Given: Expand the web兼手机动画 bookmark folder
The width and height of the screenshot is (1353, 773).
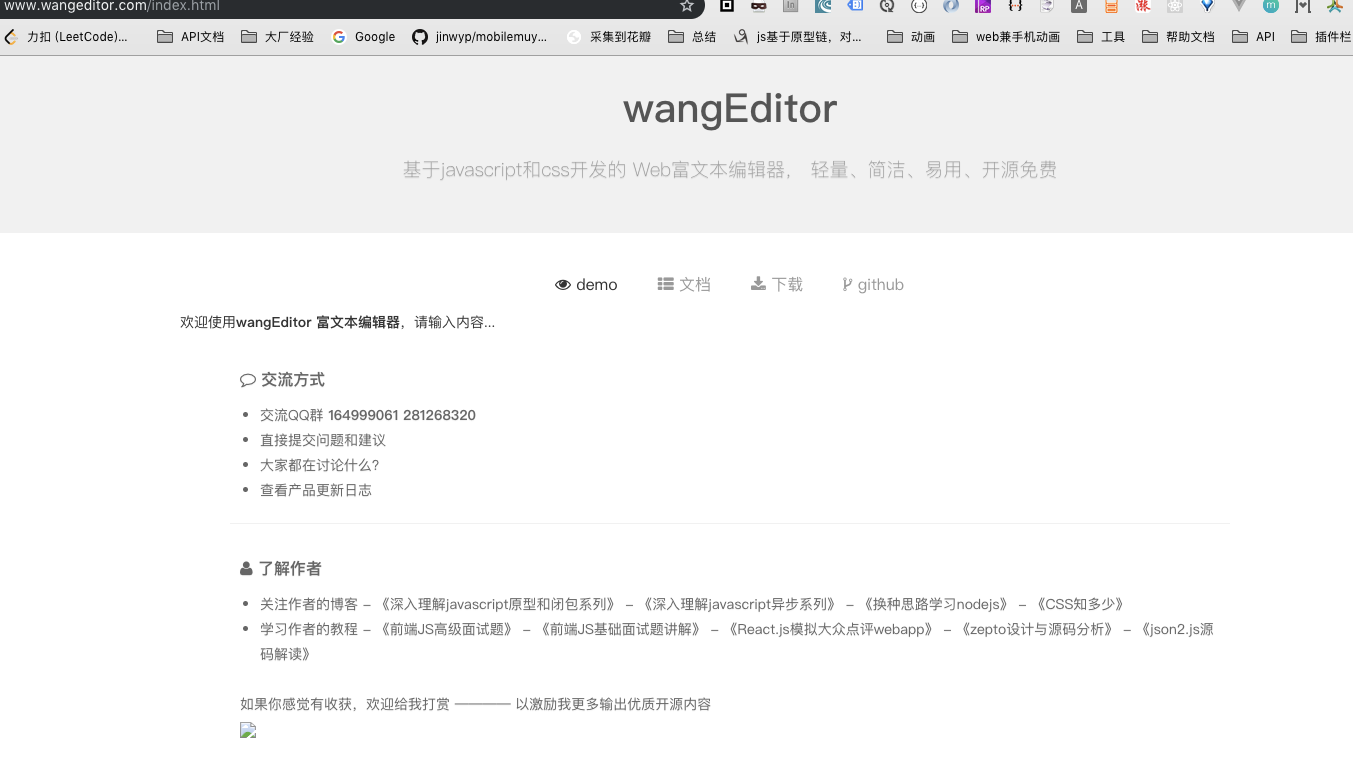Looking at the screenshot, I should pyautogui.click(x=1006, y=37).
